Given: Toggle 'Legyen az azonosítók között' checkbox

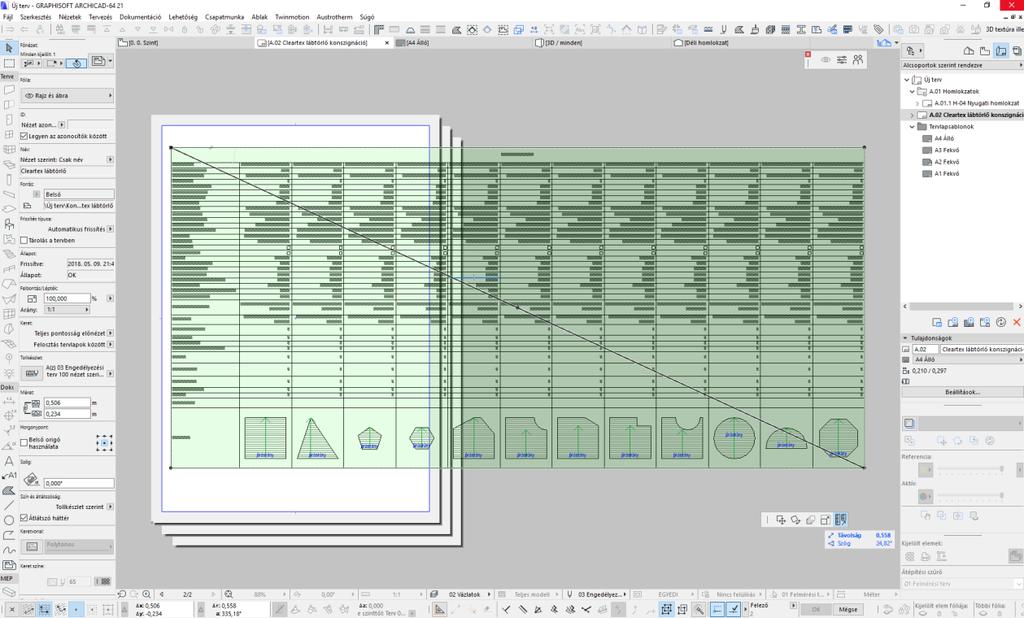Looking at the screenshot, I should (24, 136).
